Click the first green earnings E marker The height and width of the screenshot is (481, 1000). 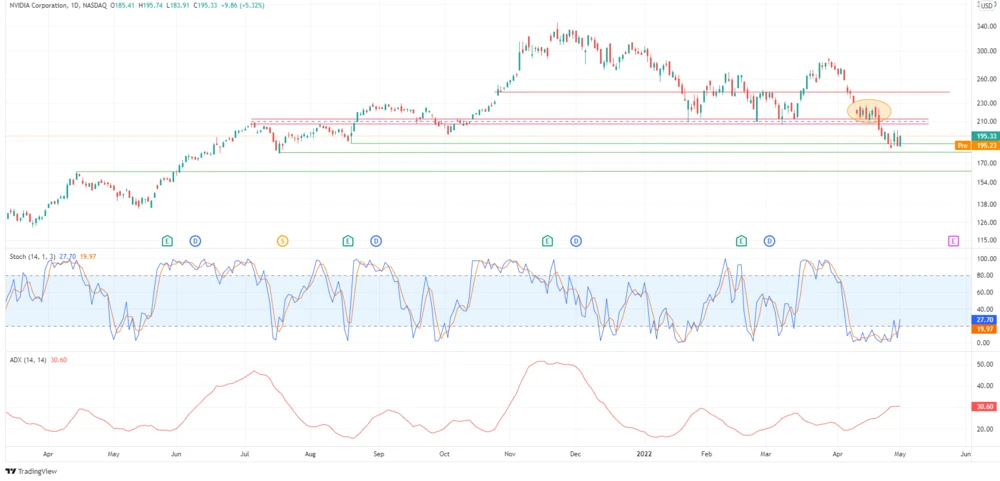coord(167,241)
